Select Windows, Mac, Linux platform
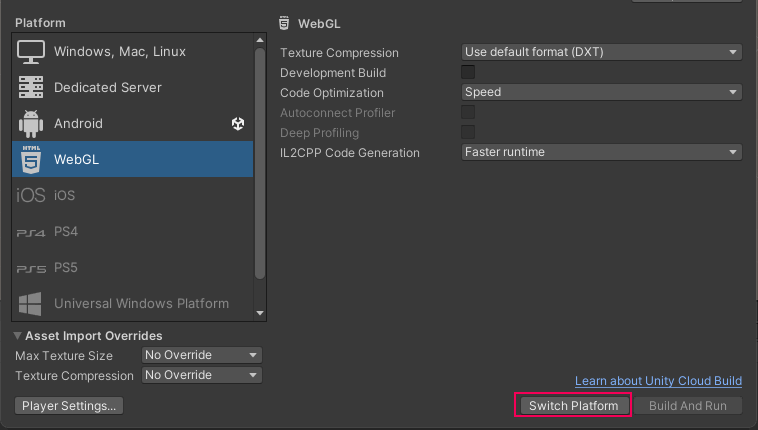 pos(132,52)
